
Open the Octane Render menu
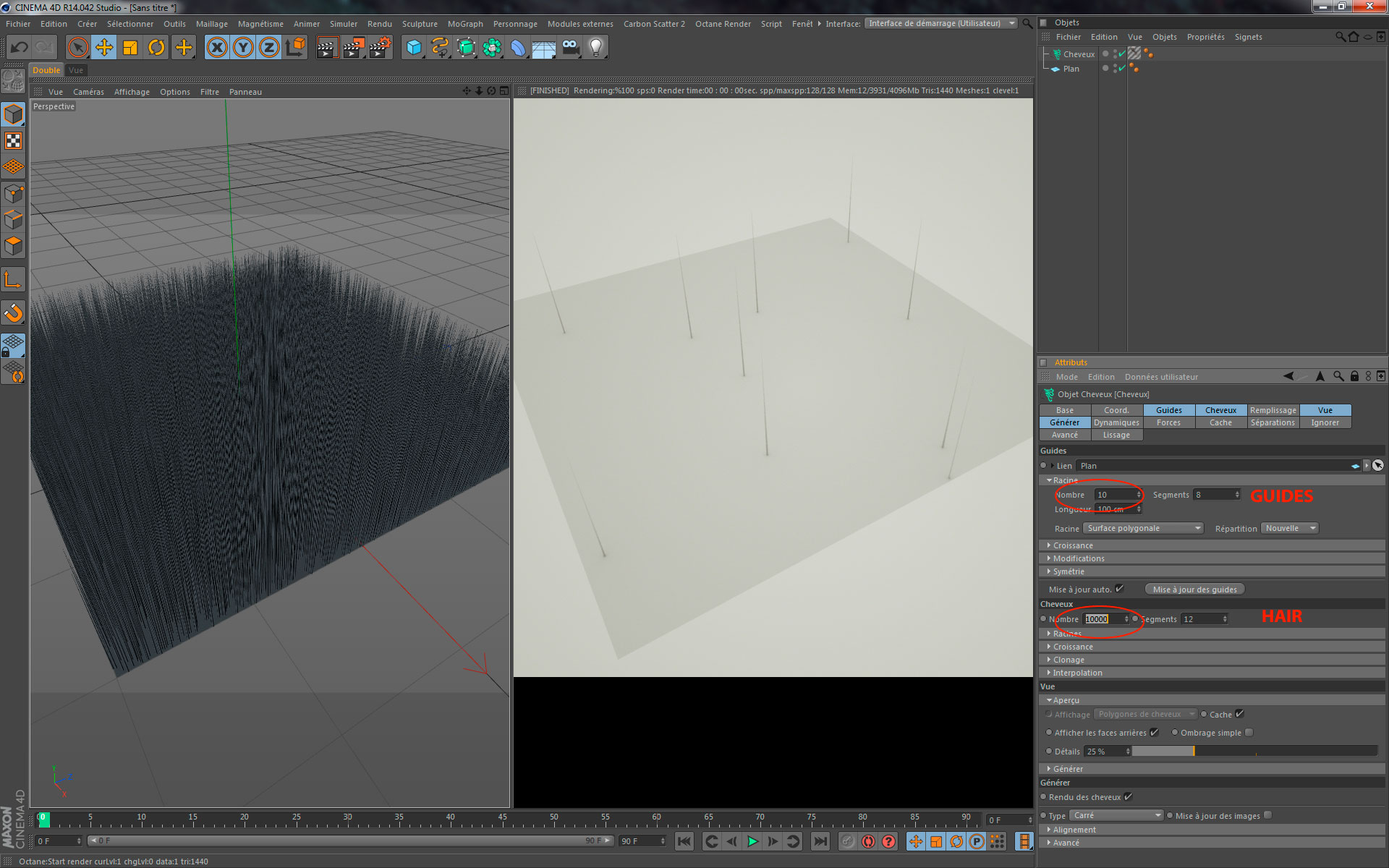pyautogui.click(x=723, y=24)
